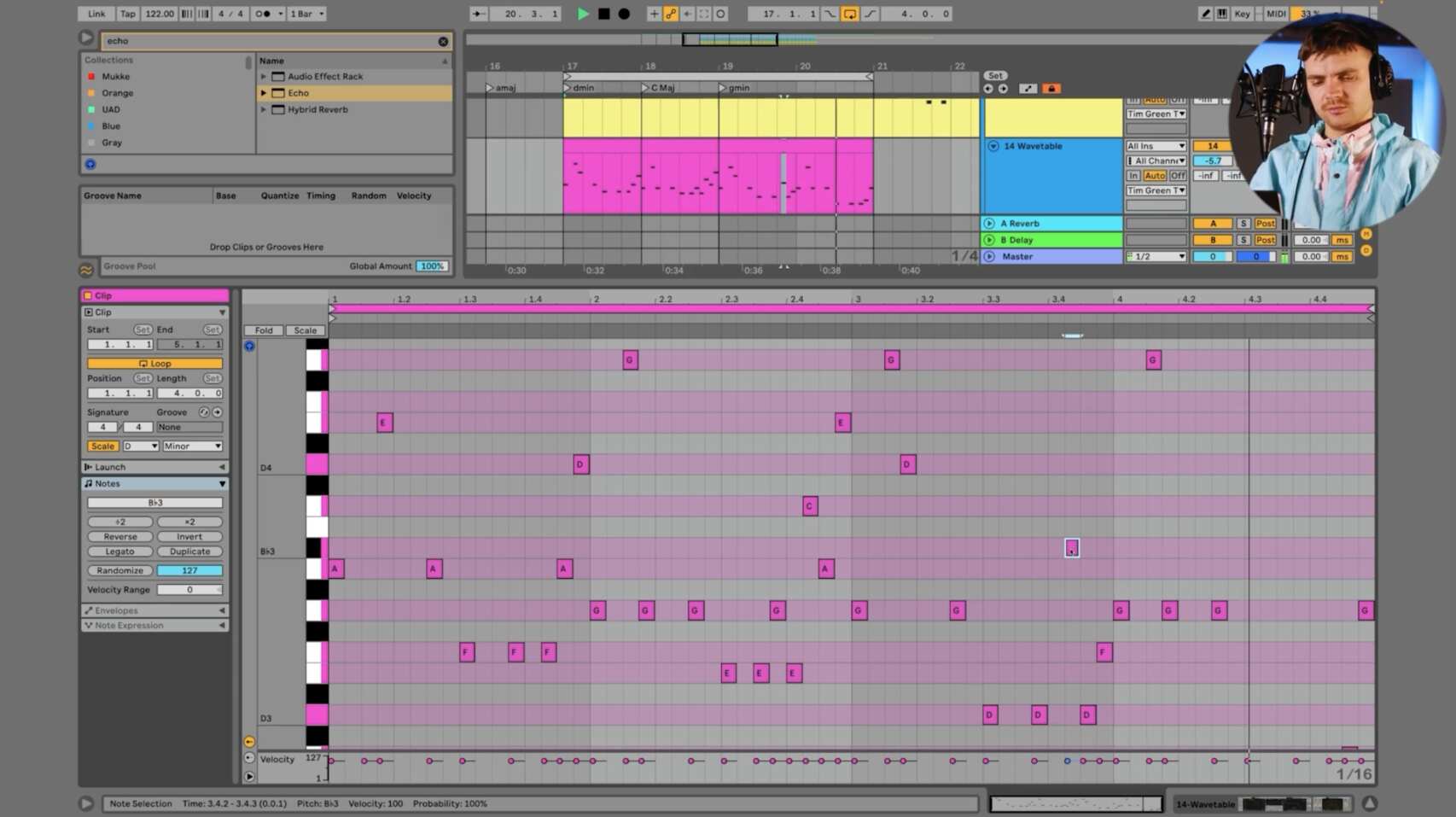Click the Reverse notes button
Screen dimensions: 1456x817
click(120, 536)
